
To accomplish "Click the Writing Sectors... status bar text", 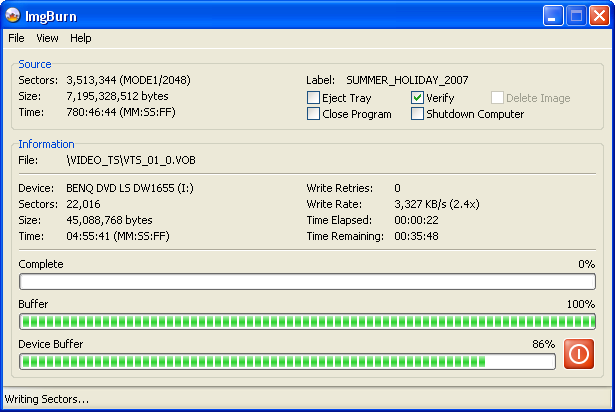I will click(x=47, y=399).
